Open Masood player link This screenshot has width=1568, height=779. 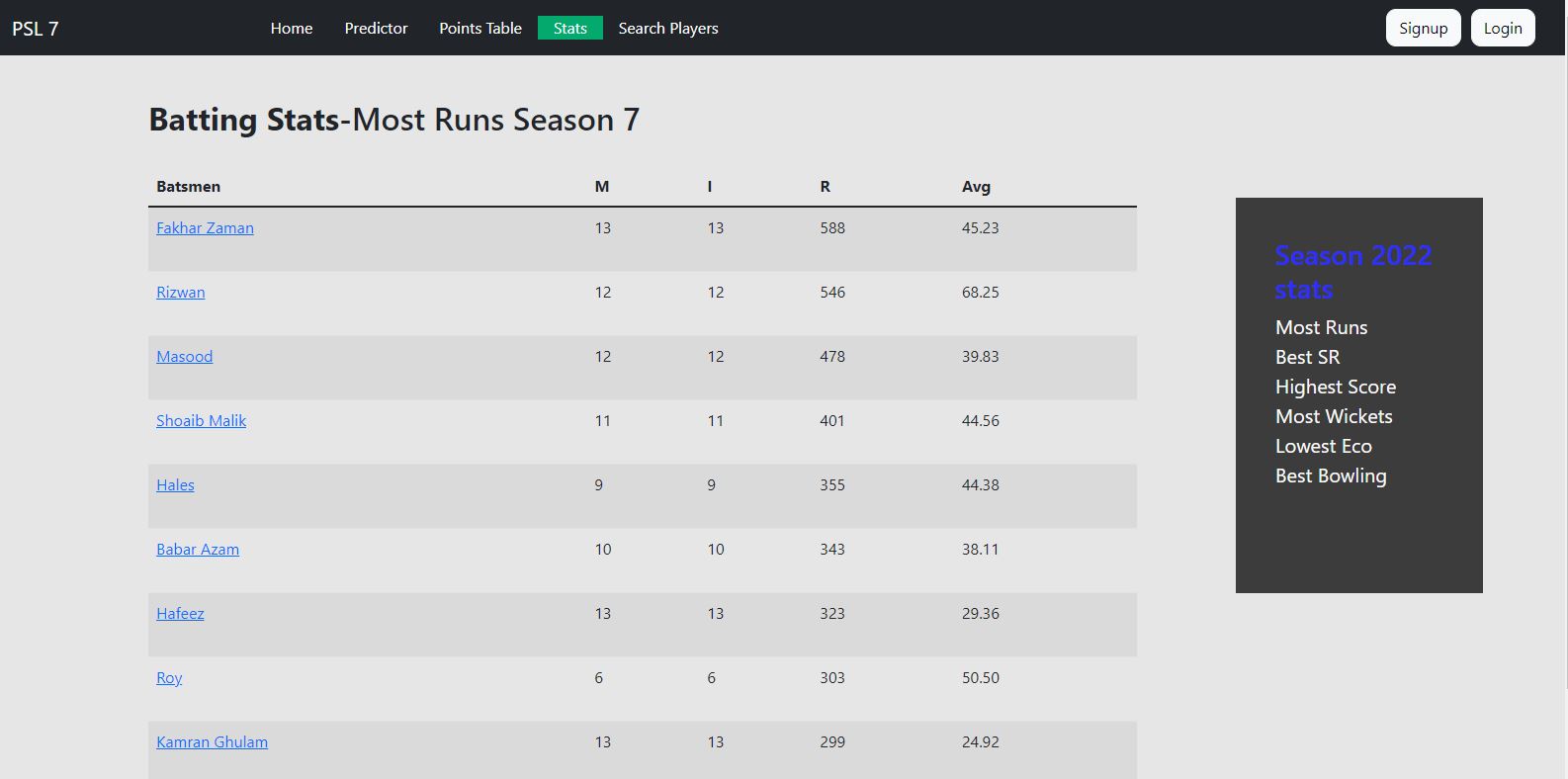[184, 357]
